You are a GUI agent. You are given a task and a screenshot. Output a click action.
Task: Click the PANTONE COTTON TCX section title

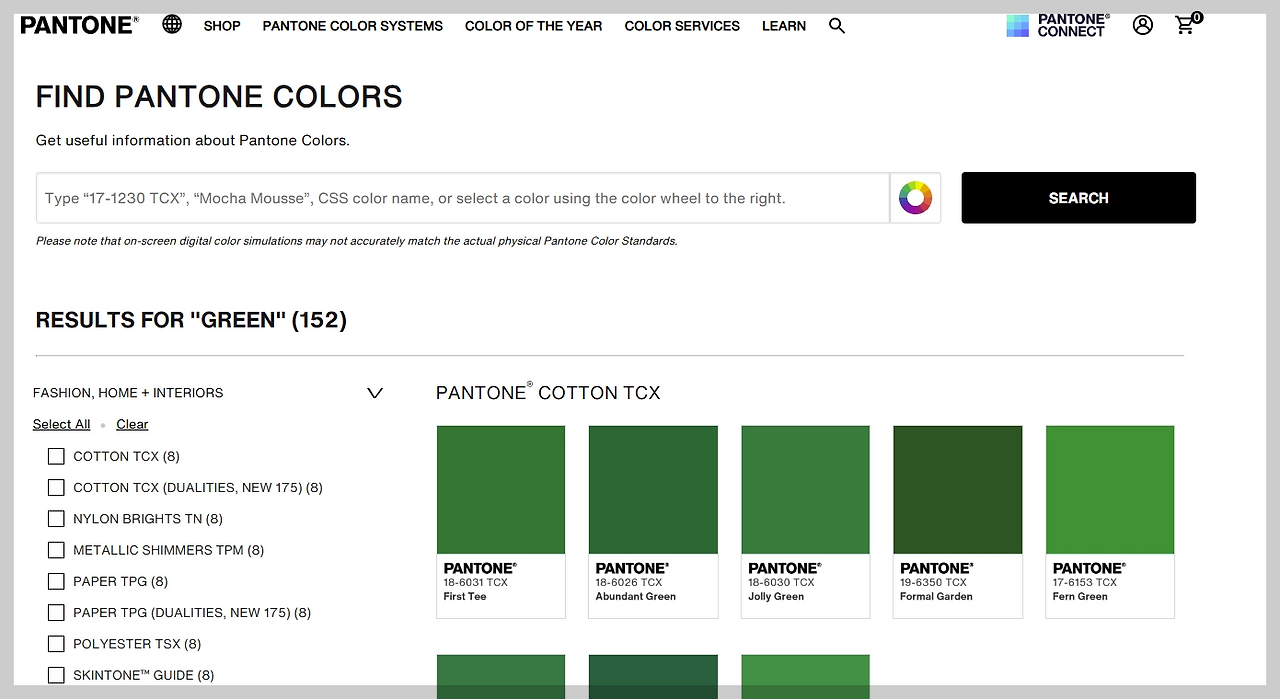coord(548,392)
